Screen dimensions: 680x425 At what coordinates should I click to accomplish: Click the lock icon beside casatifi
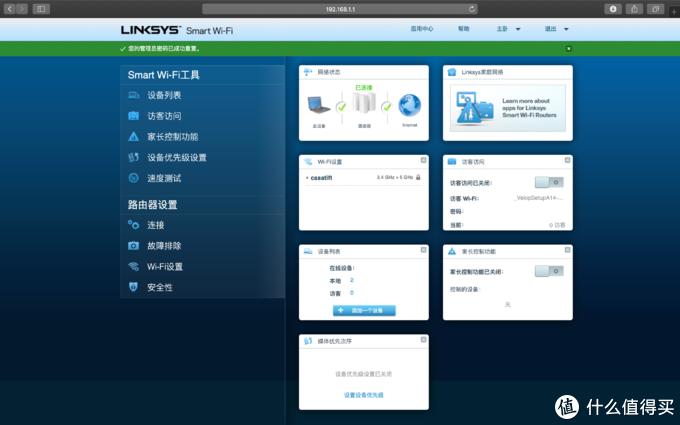pyautogui.click(x=418, y=177)
